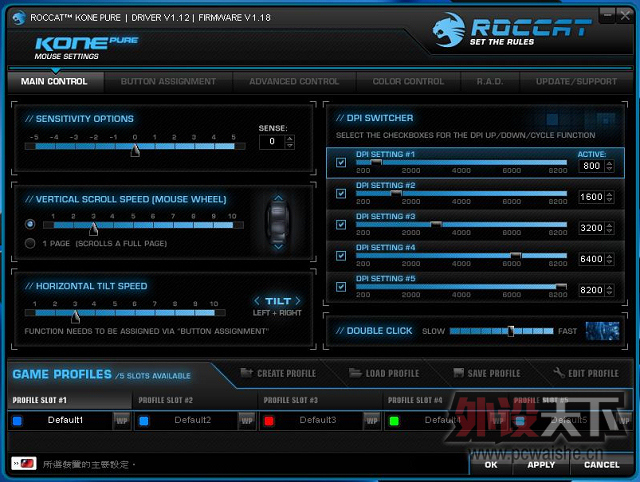The image size is (640, 482).
Task: Toggle DPI Setting #2 checkbox
Action: pyautogui.click(x=341, y=193)
